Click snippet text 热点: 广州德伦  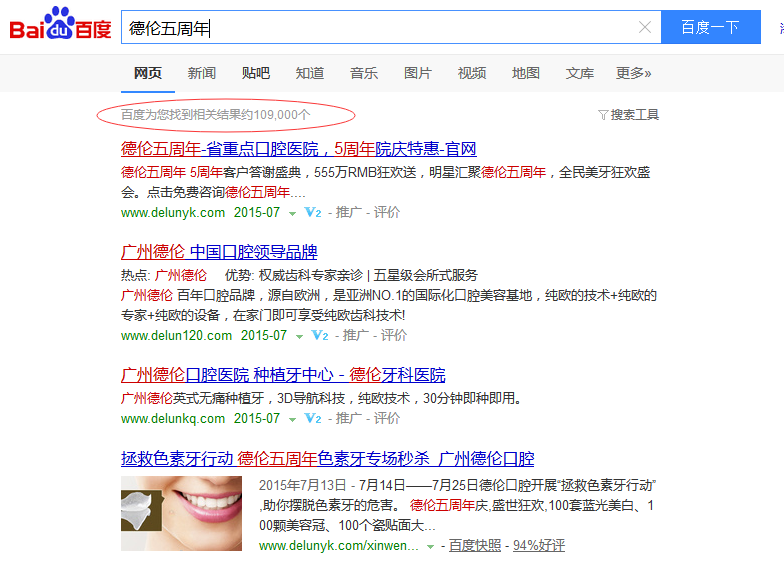click(x=164, y=275)
